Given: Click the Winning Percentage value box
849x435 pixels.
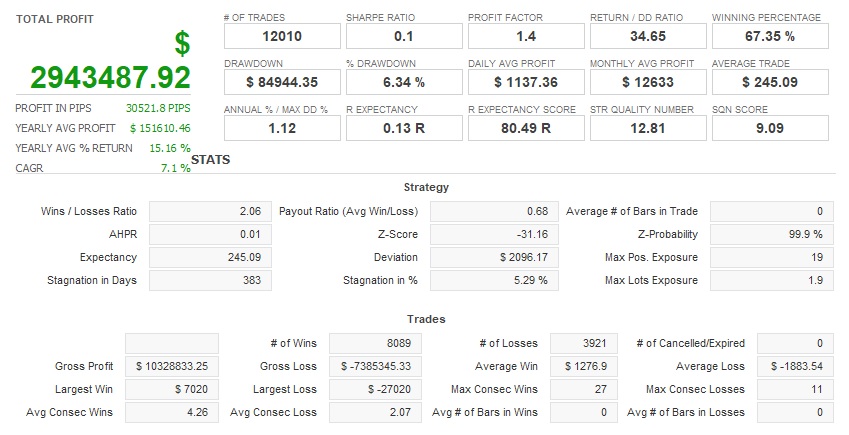Looking at the screenshot, I should (x=770, y=37).
